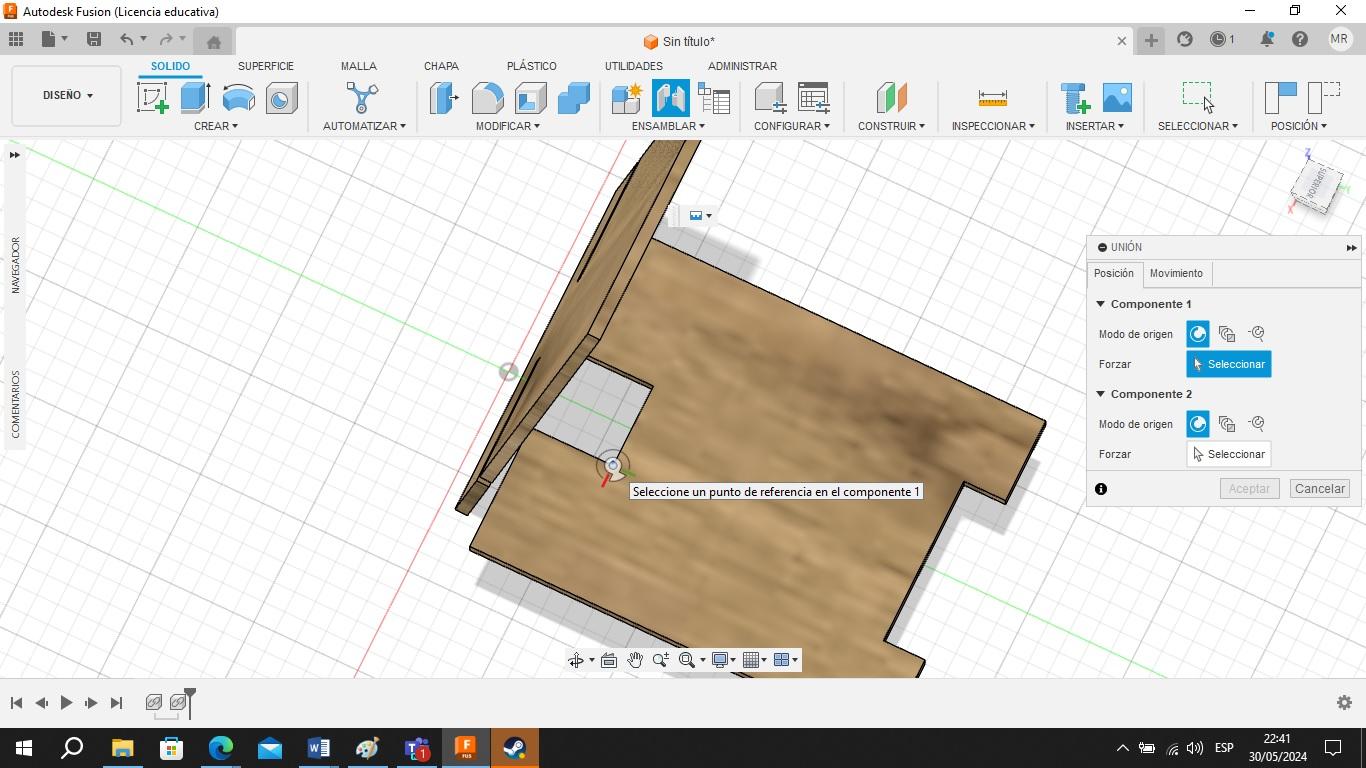
Task: Click Seleccionar for Componente 2
Action: 1229,454
